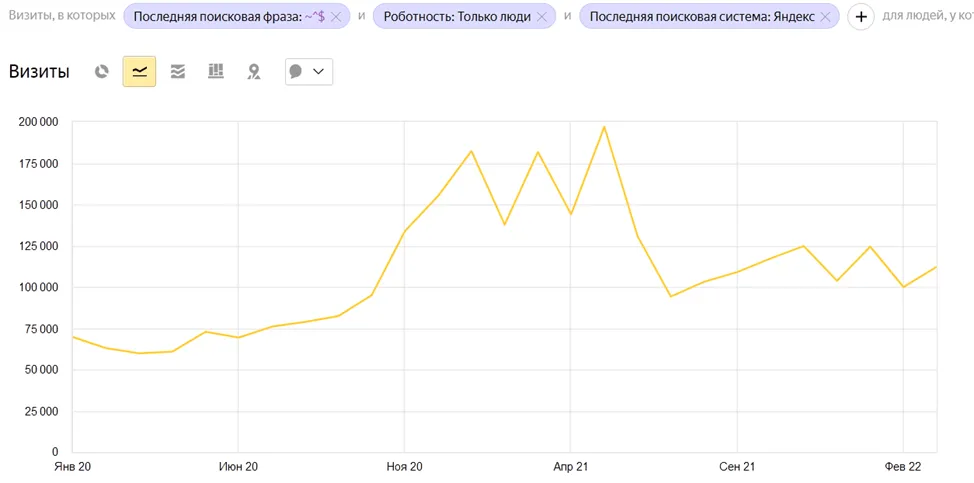
Task: Switch to column chart view
Action: point(216,71)
